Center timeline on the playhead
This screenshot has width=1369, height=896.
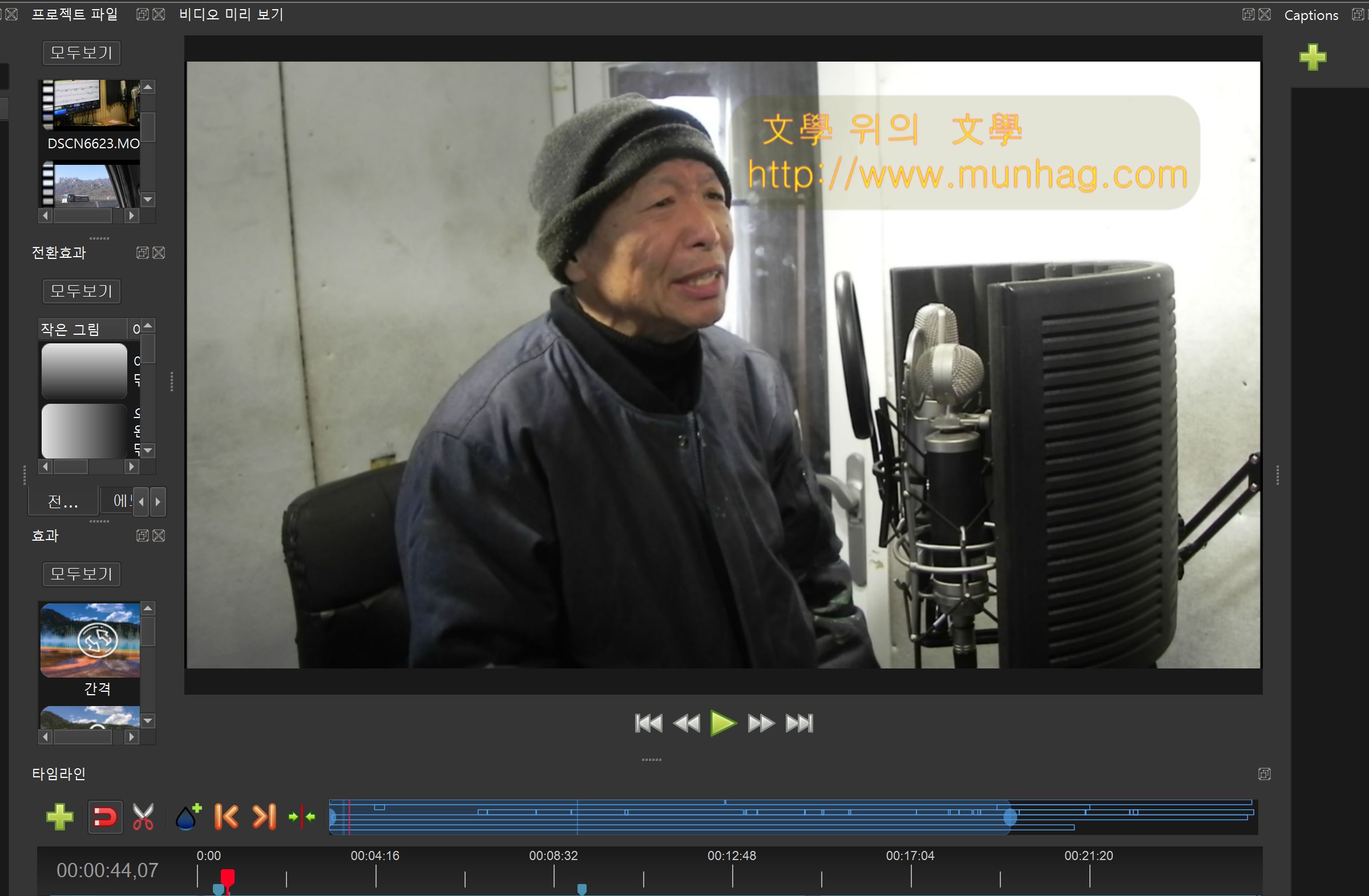click(302, 817)
